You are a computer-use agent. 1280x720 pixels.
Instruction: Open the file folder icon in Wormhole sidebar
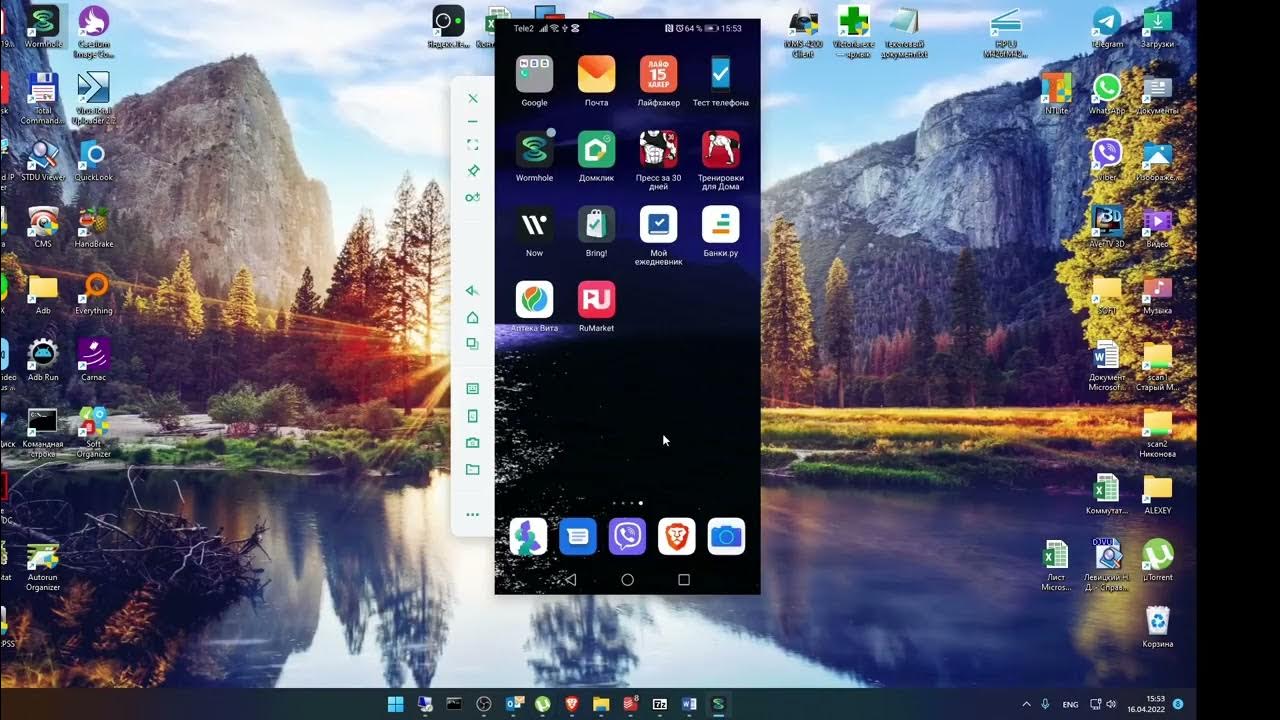click(473, 469)
